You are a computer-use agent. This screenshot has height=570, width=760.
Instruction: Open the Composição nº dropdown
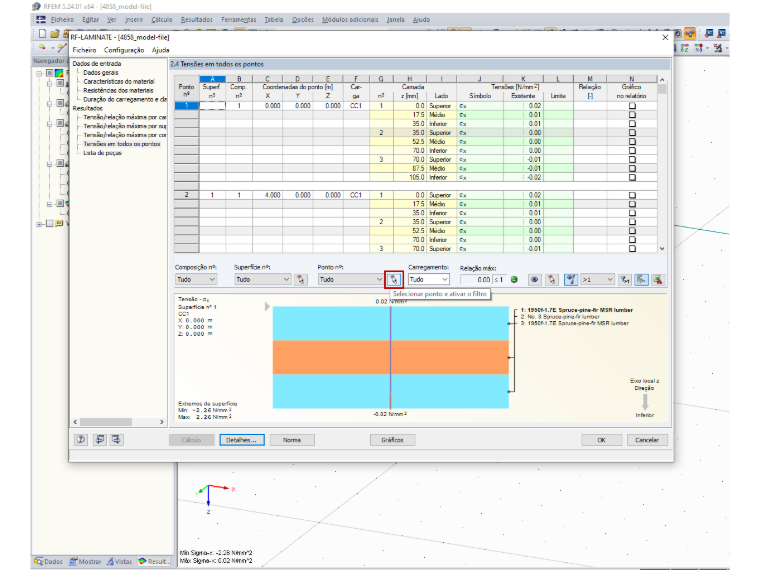coord(196,280)
